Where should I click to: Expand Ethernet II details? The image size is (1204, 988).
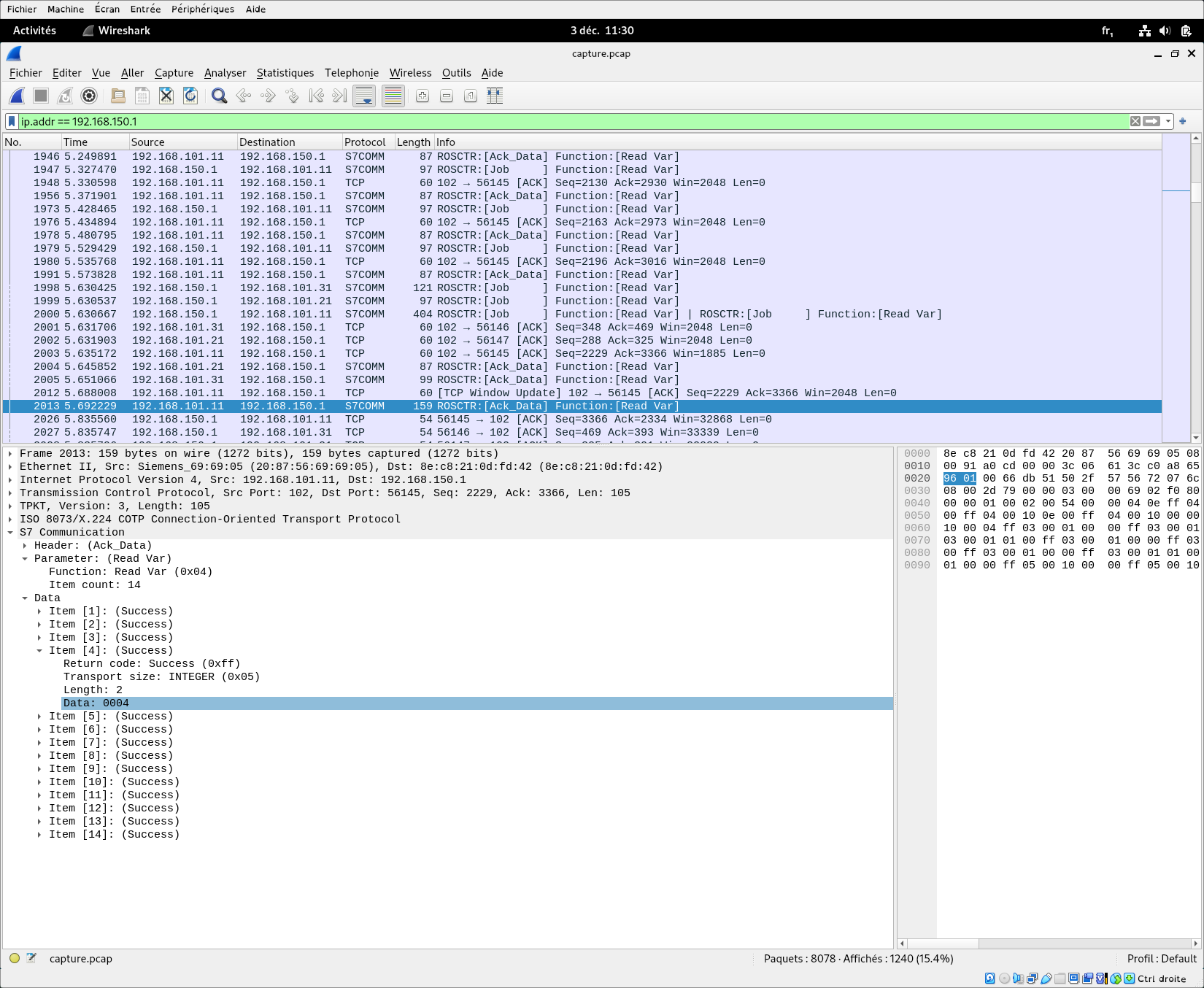10,466
